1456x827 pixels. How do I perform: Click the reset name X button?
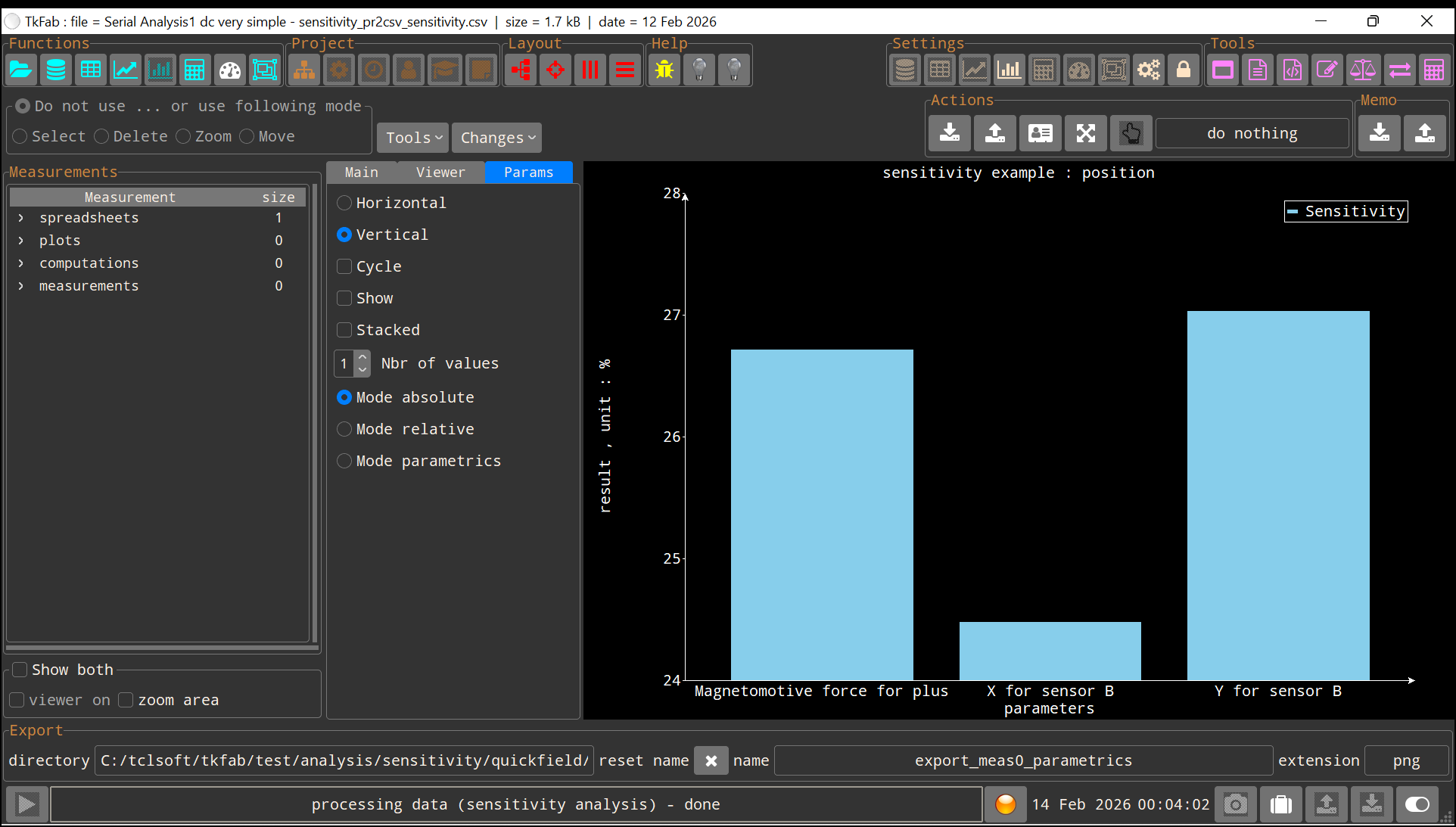coord(711,760)
